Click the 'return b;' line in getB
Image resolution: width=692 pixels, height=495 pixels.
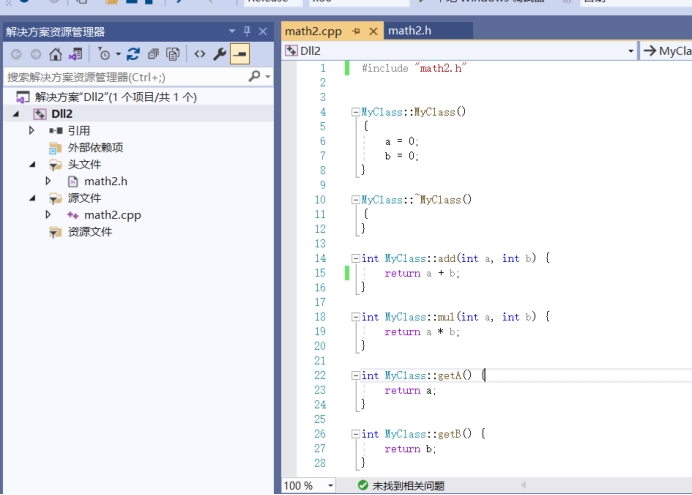click(x=410, y=449)
